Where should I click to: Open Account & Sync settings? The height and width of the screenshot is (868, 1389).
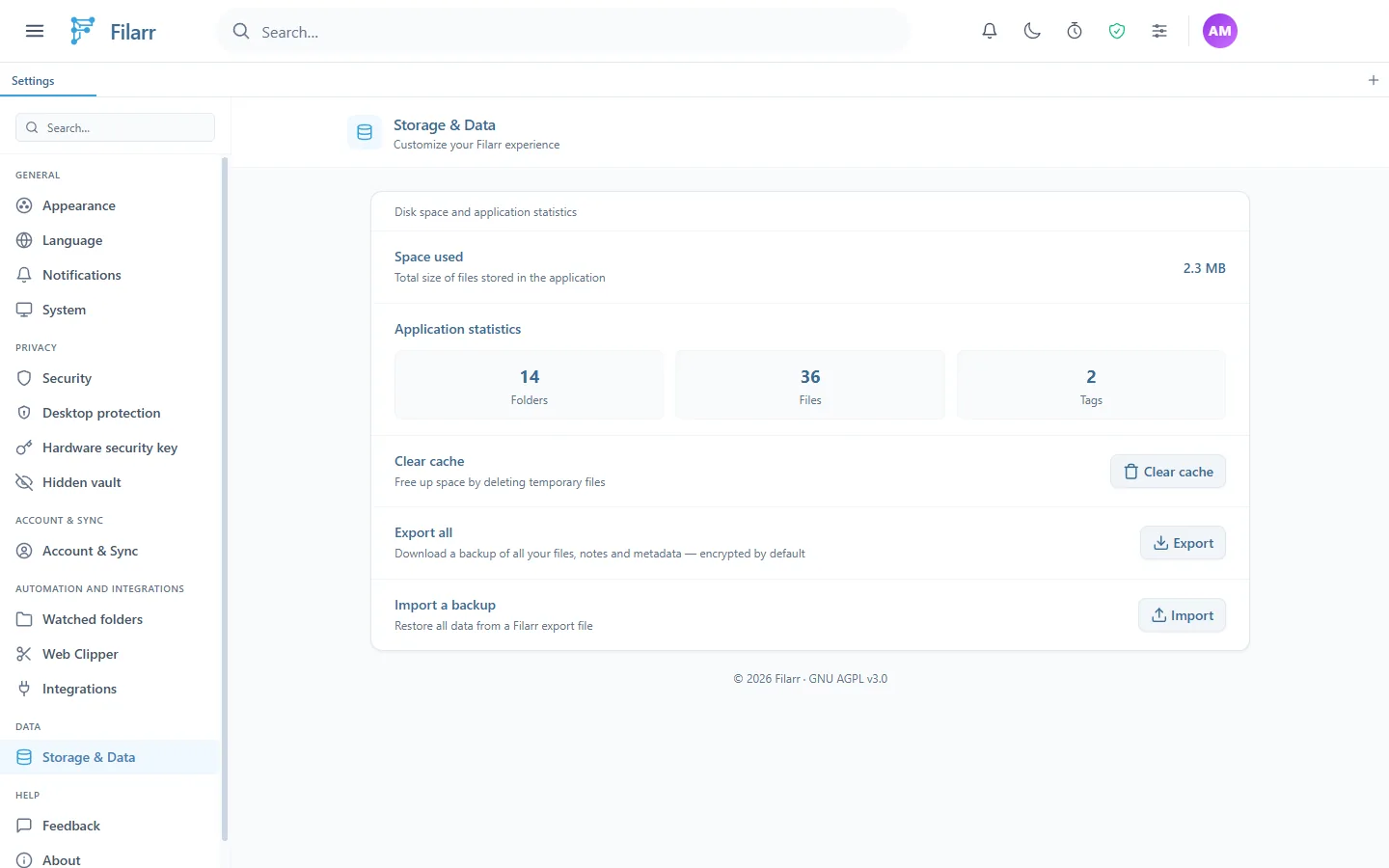point(110,551)
